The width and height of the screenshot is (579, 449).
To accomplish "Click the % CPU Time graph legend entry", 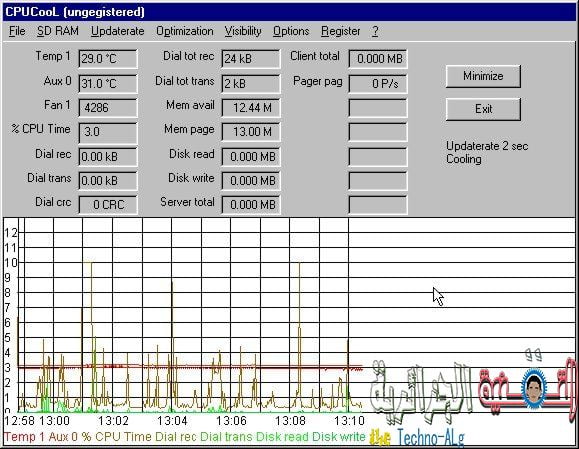I will (117, 437).
